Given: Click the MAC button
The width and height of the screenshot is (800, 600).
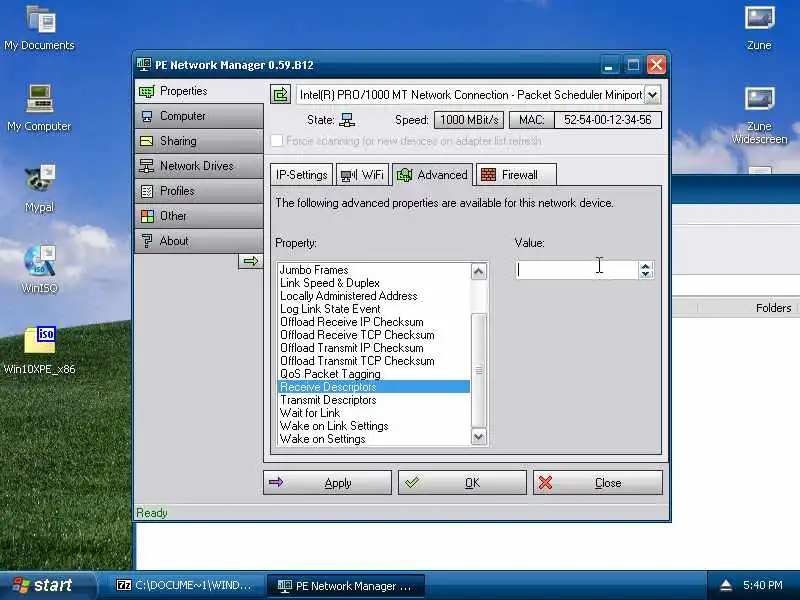Looking at the screenshot, I should pos(531,120).
